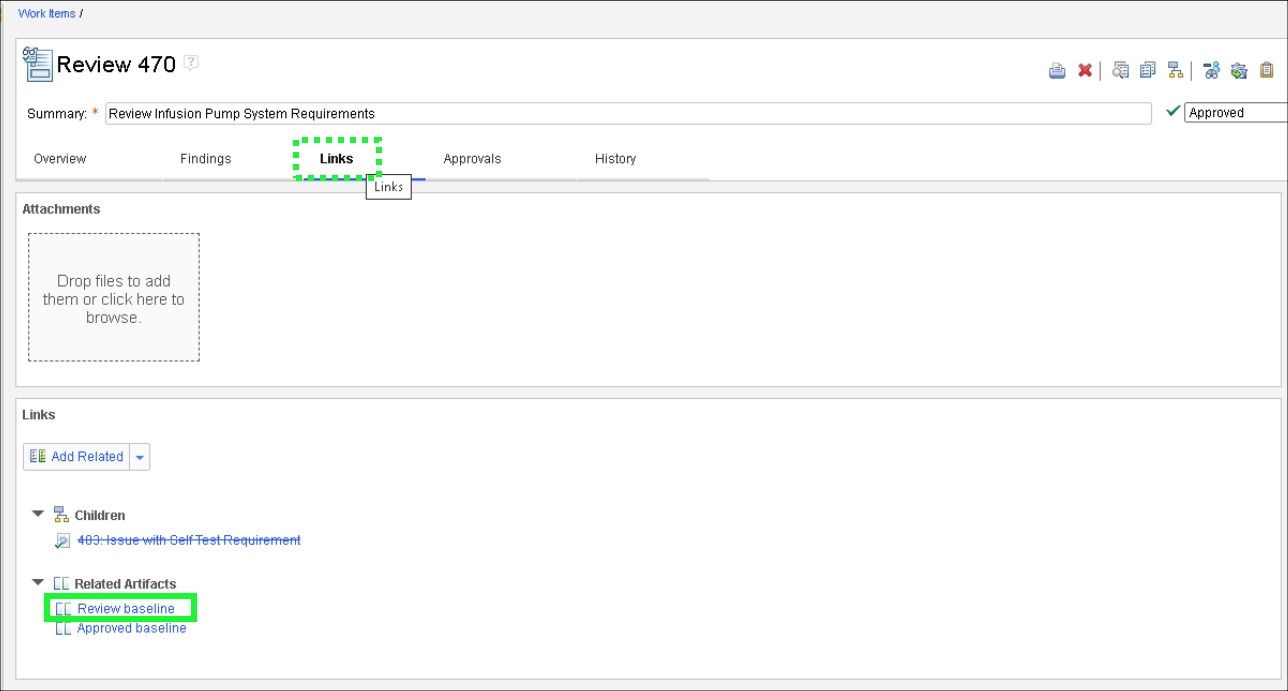Click the duplicate work item icon
This screenshot has width=1288, height=691.
pyautogui.click(x=1148, y=71)
